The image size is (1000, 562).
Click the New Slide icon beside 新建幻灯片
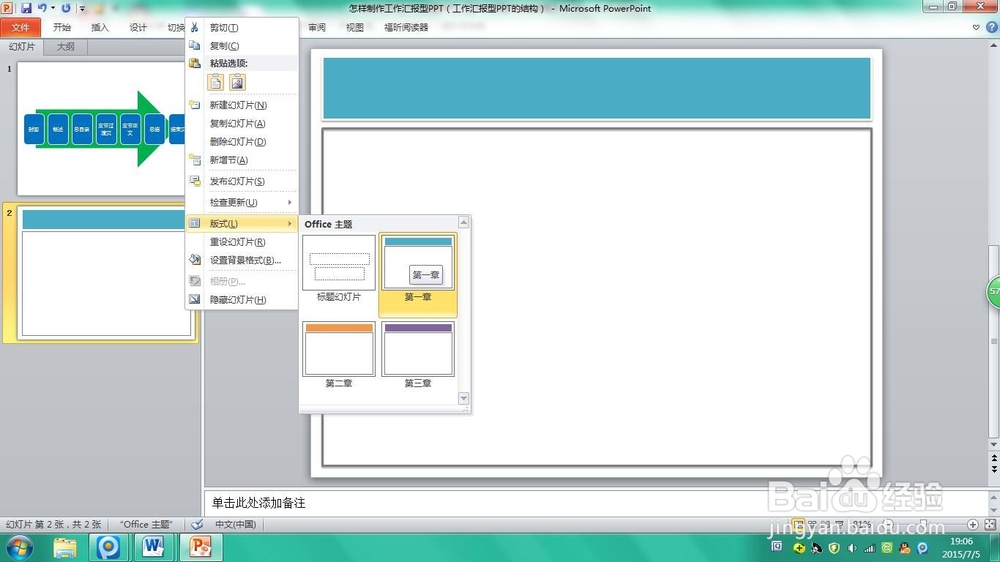coord(195,105)
